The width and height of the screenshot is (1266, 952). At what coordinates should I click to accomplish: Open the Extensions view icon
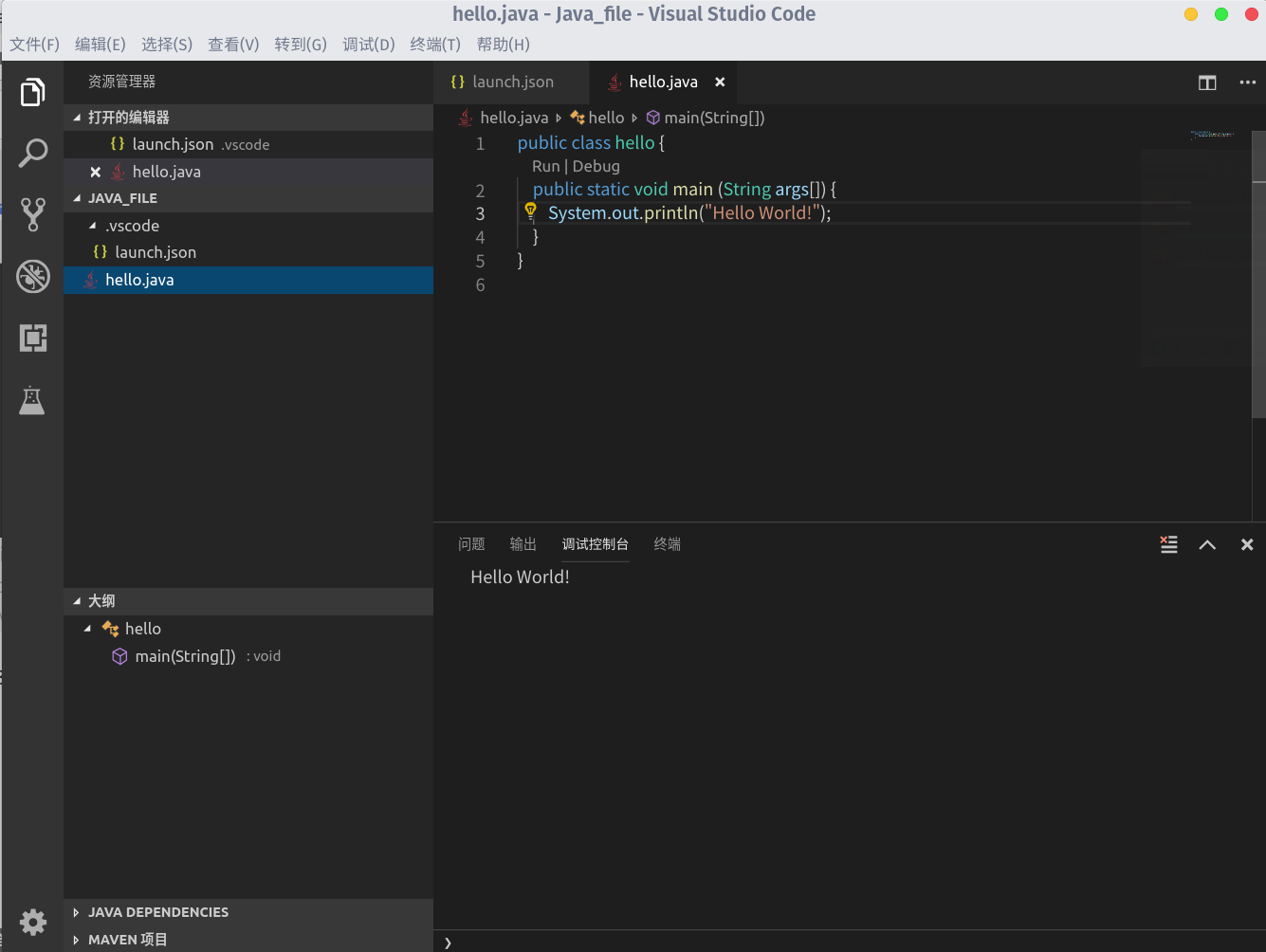pos(32,338)
